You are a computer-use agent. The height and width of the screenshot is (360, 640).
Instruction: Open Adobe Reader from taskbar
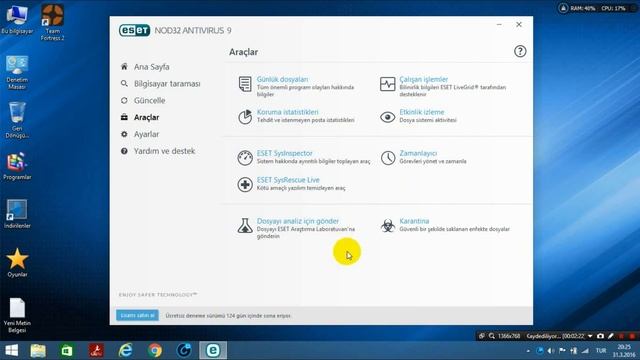(x=96, y=351)
